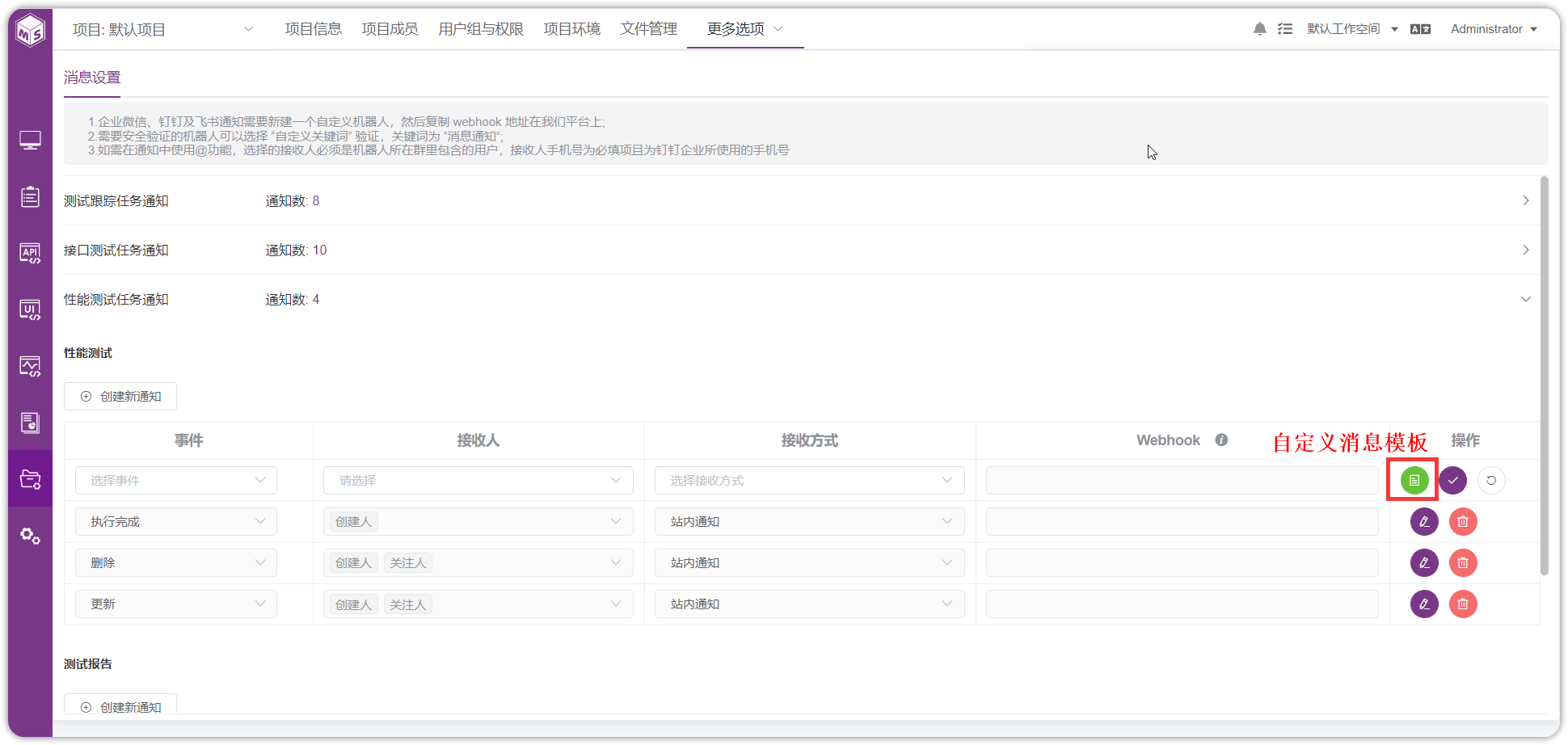
Task: Open 文件管理 menu item
Action: 648,29
